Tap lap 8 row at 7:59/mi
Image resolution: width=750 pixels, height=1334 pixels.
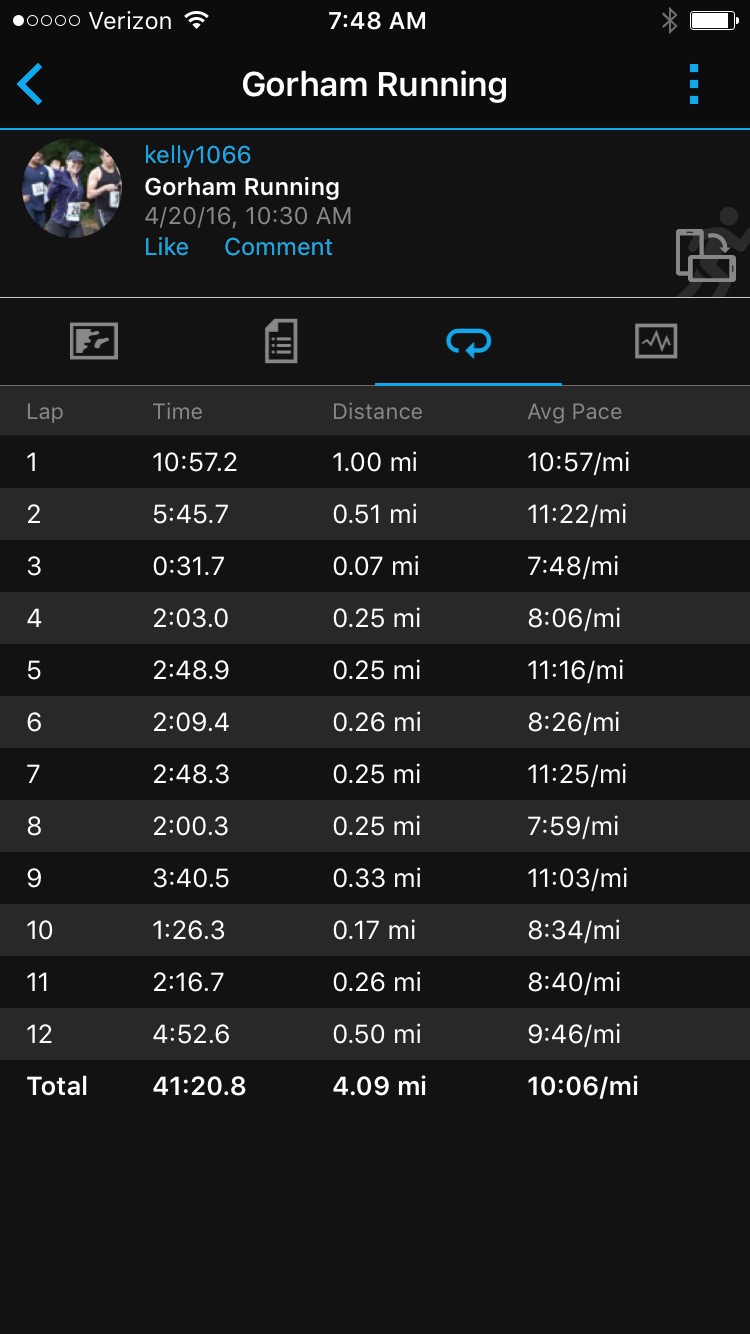pos(375,826)
